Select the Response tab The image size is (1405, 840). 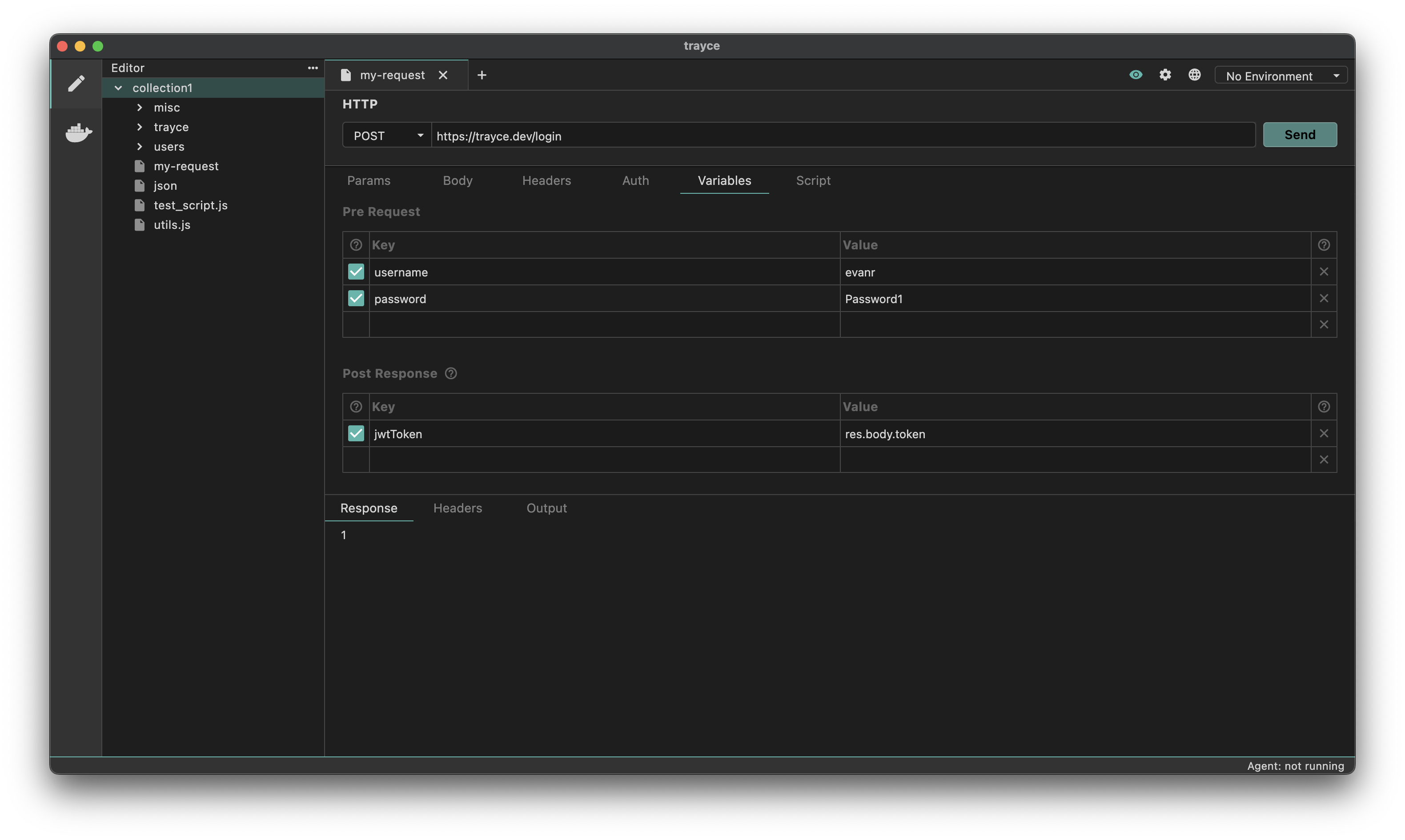coord(369,508)
